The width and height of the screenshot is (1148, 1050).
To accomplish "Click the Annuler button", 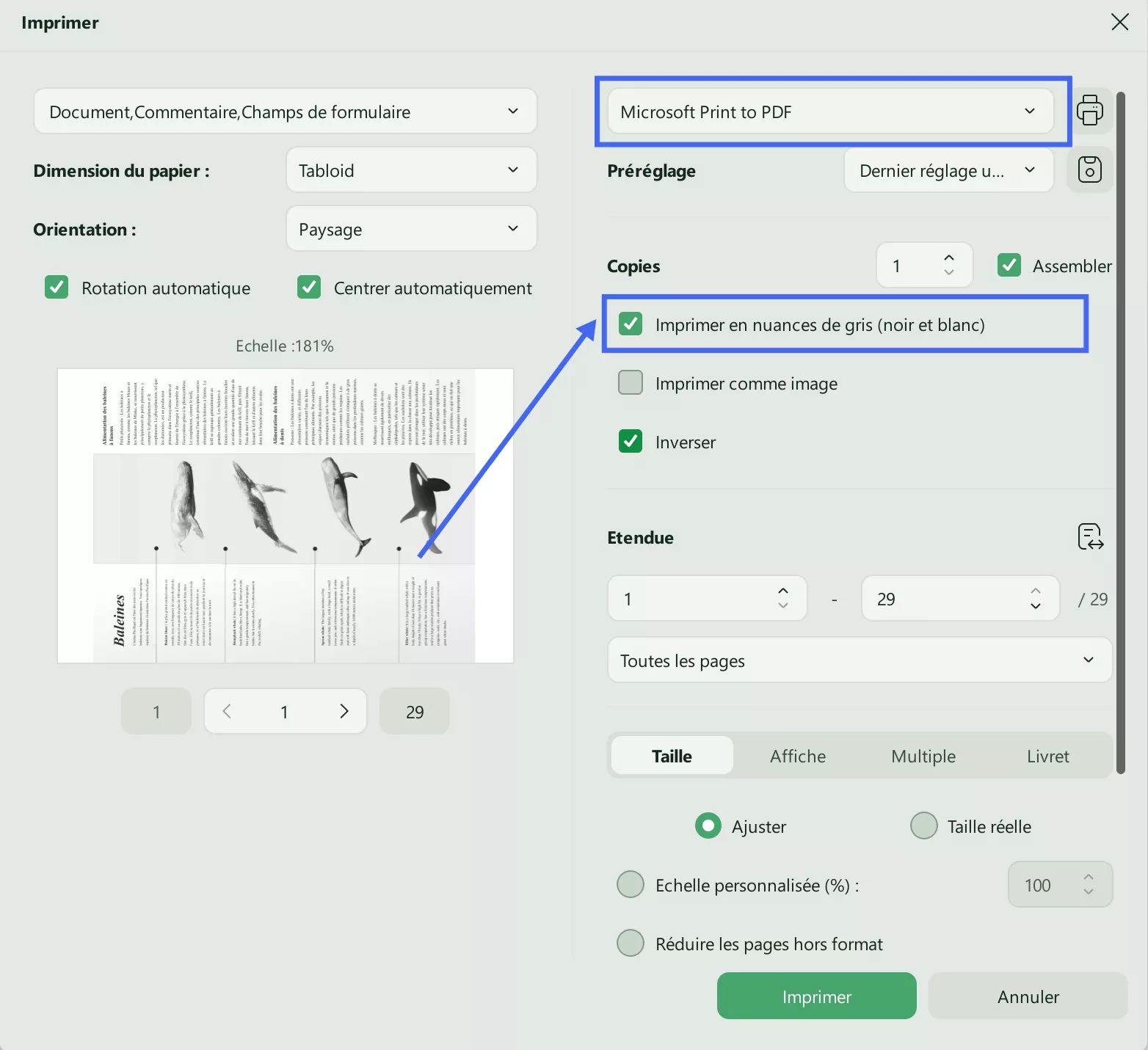I will tap(1028, 996).
